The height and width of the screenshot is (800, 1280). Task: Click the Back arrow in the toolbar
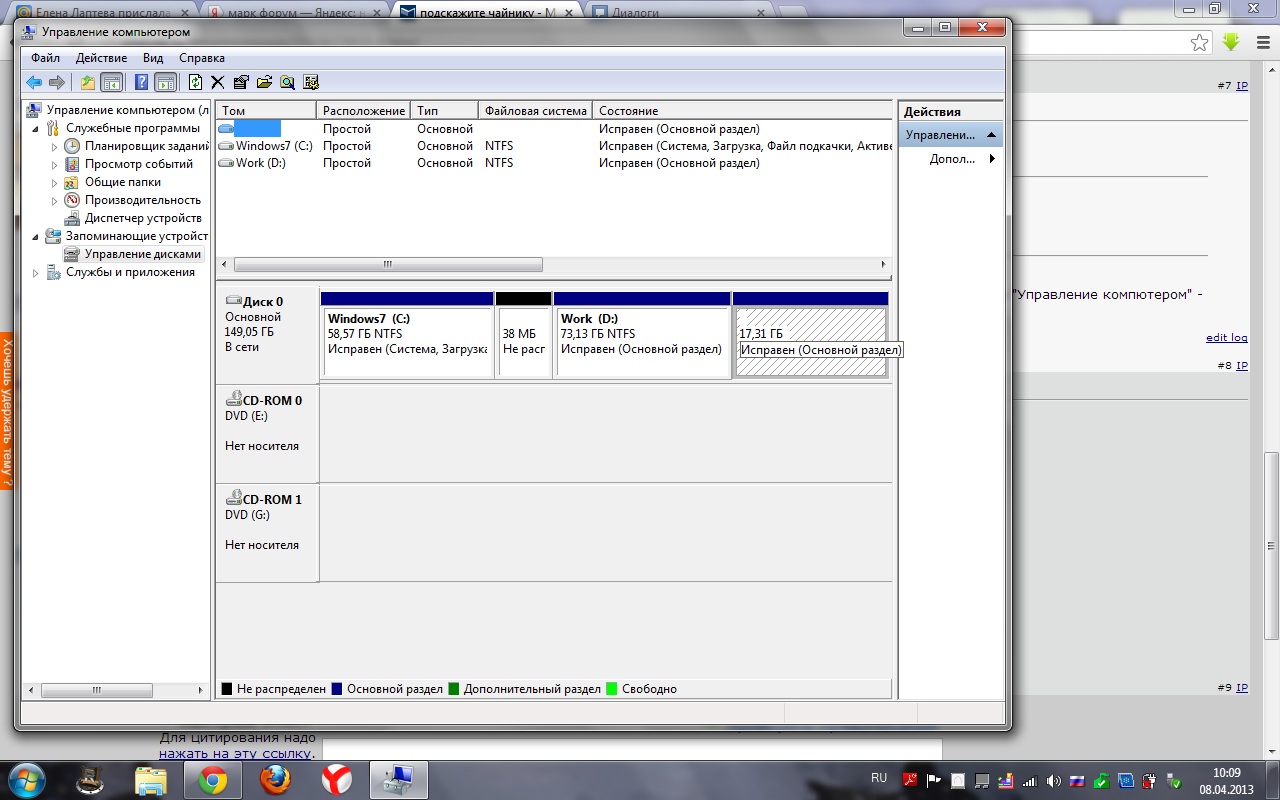[x=34, y=83]
